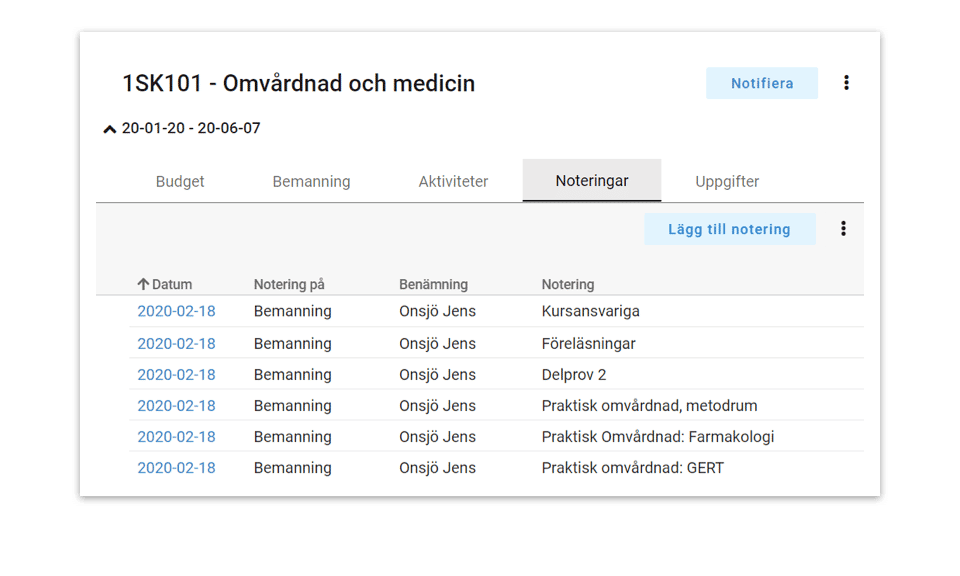Open the date link for Praktisk omvårdnad, metodrum
Viewport: 960px width, 576px height.
(x=176, y=406)
